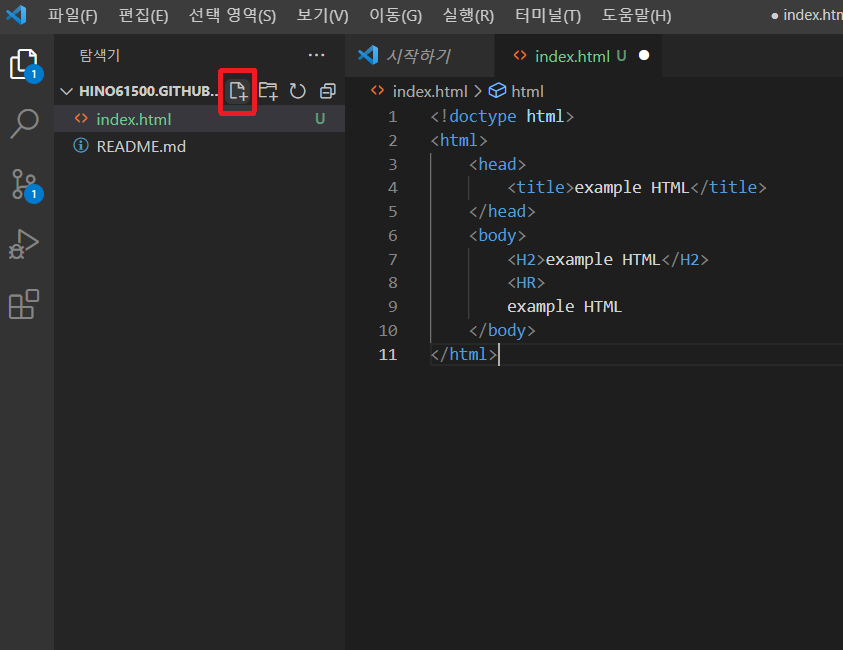This screenshot has height=650, width=843.
Task: Close index.html tab via unsaved dot
Action: 644,56
